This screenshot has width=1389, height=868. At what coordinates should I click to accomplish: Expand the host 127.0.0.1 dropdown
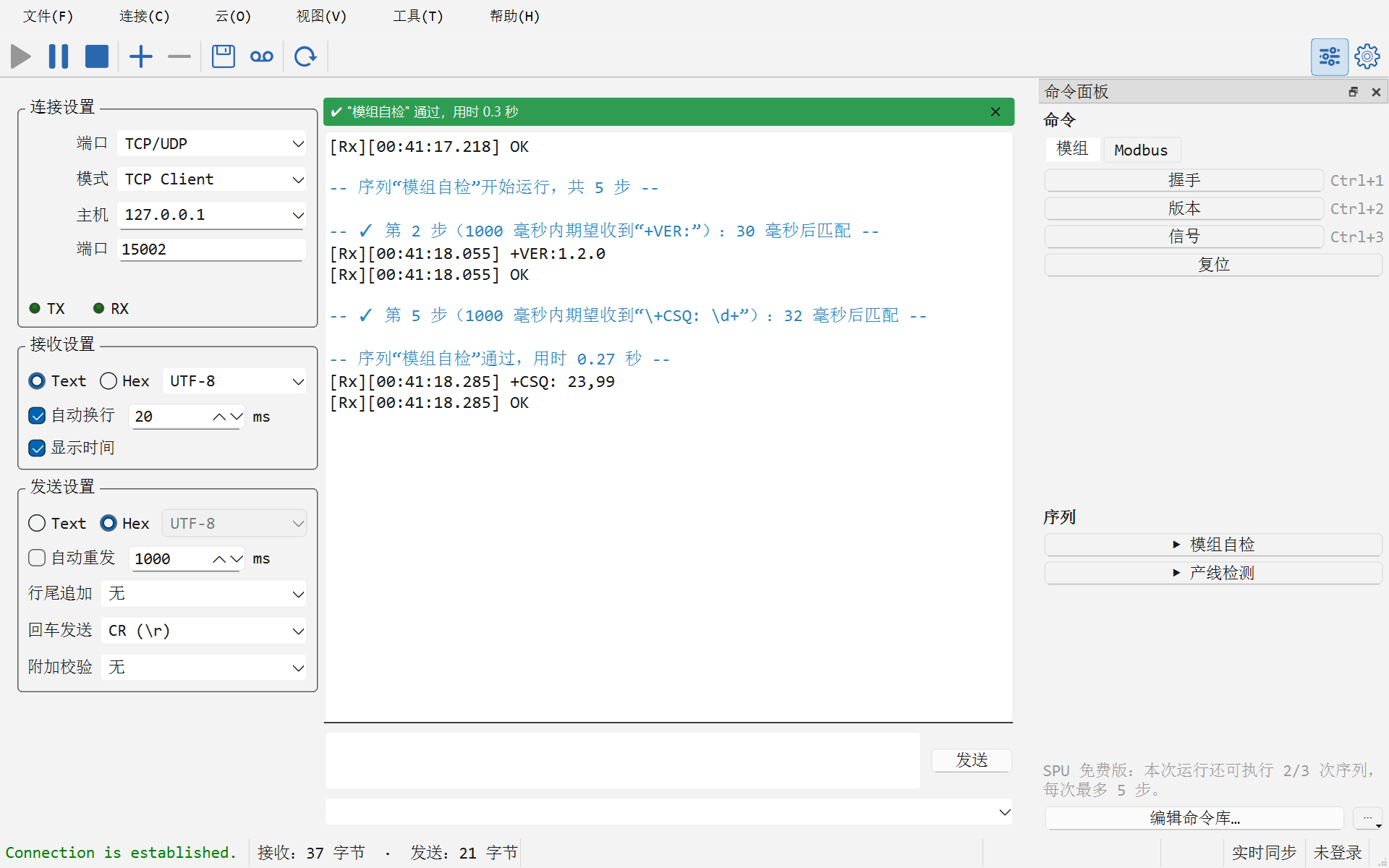pos(298,215)
